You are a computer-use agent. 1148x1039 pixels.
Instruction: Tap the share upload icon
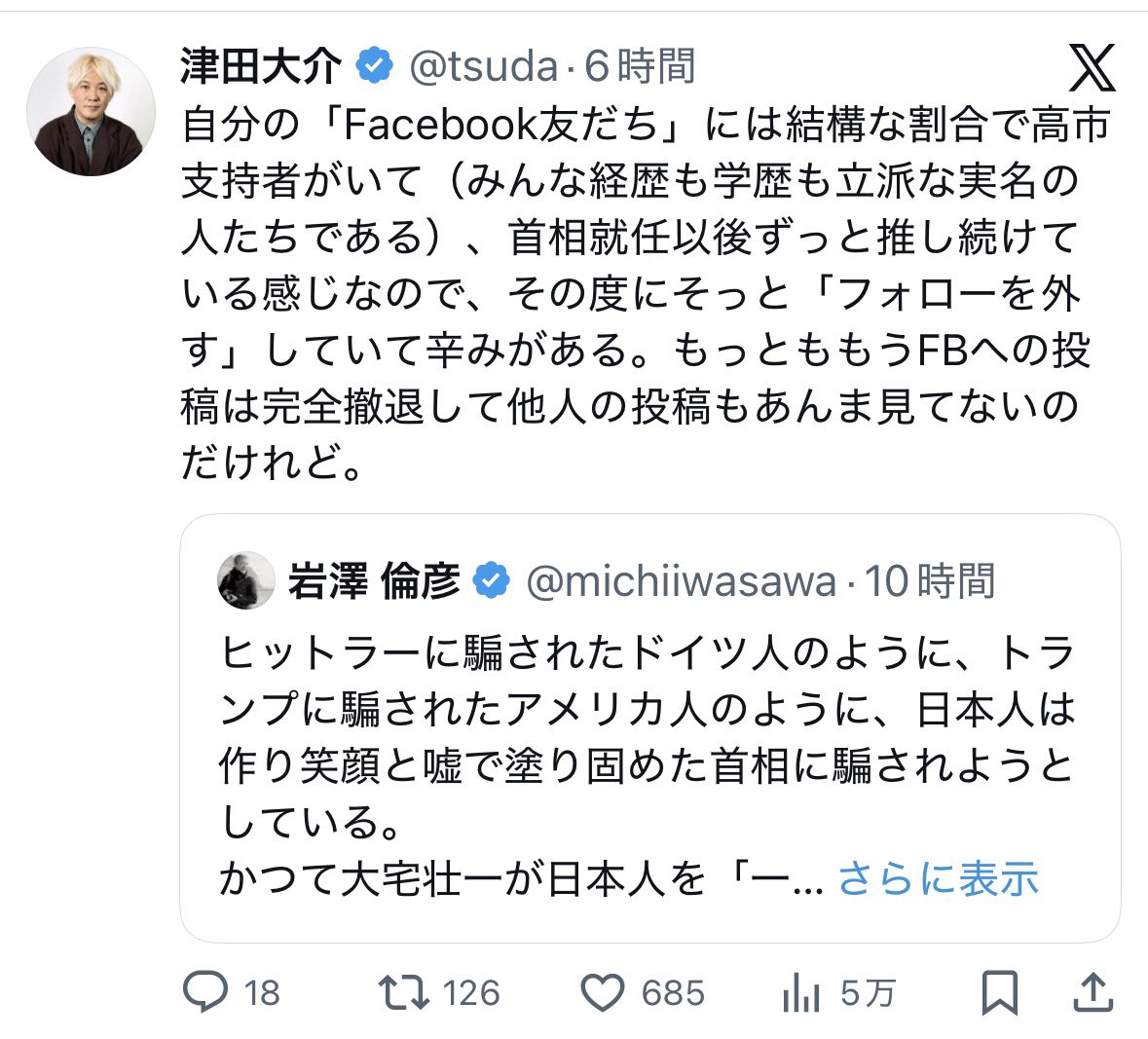[x=1092, y=992]
